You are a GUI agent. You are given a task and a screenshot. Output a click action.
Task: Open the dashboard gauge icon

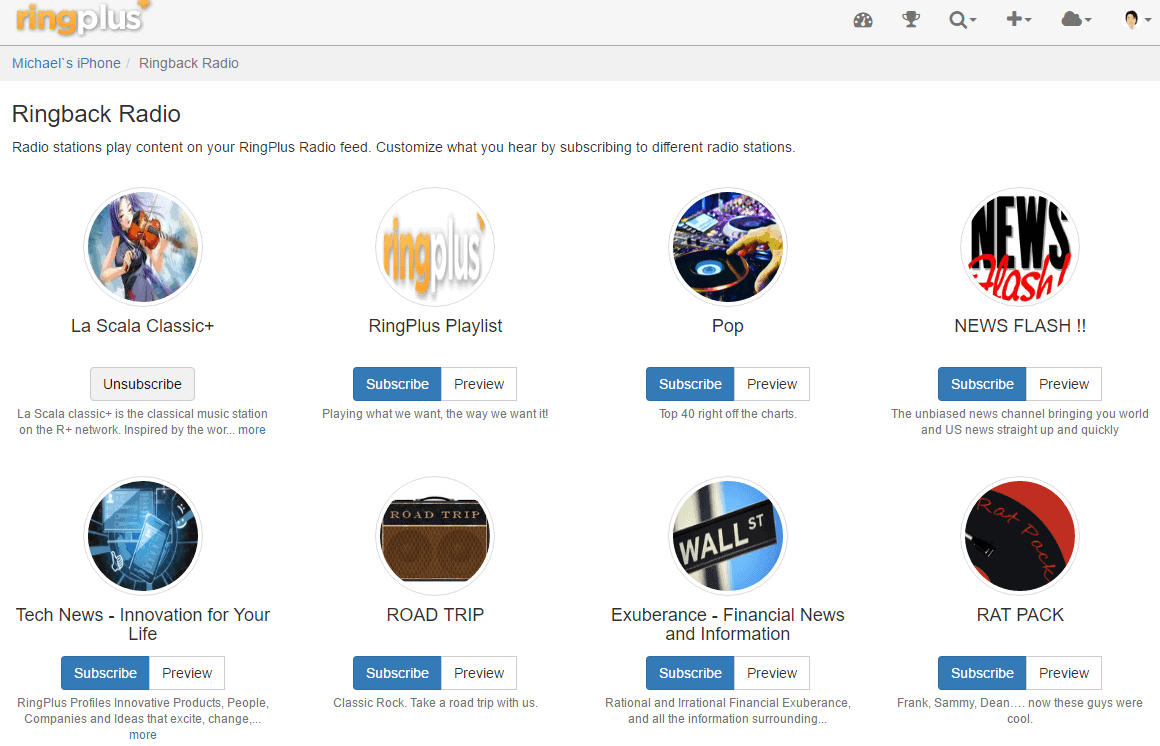tap(863, 20)
